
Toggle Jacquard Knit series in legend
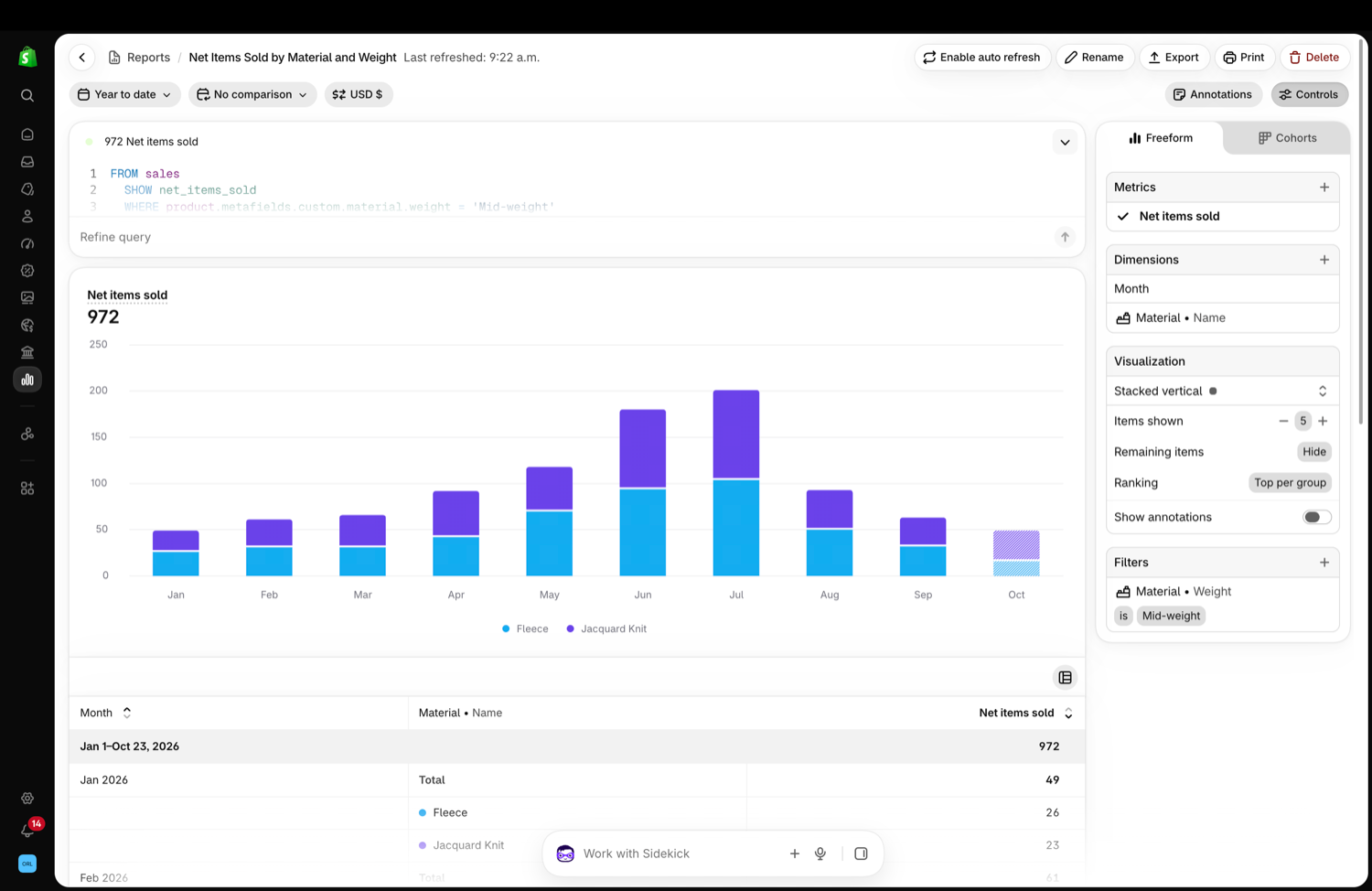[x=606, y=628]
